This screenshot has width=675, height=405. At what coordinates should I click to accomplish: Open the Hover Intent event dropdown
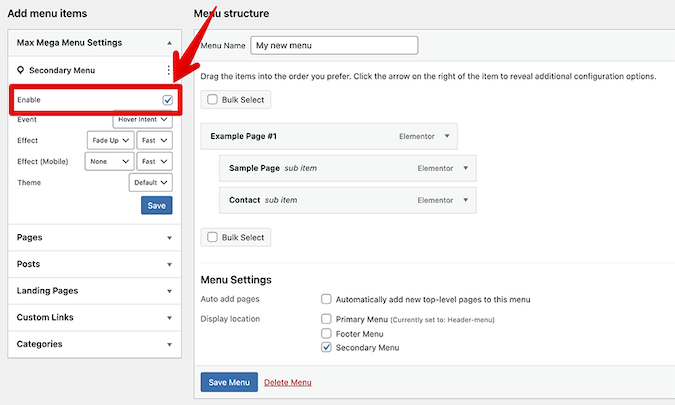click(x=142, y=120)
